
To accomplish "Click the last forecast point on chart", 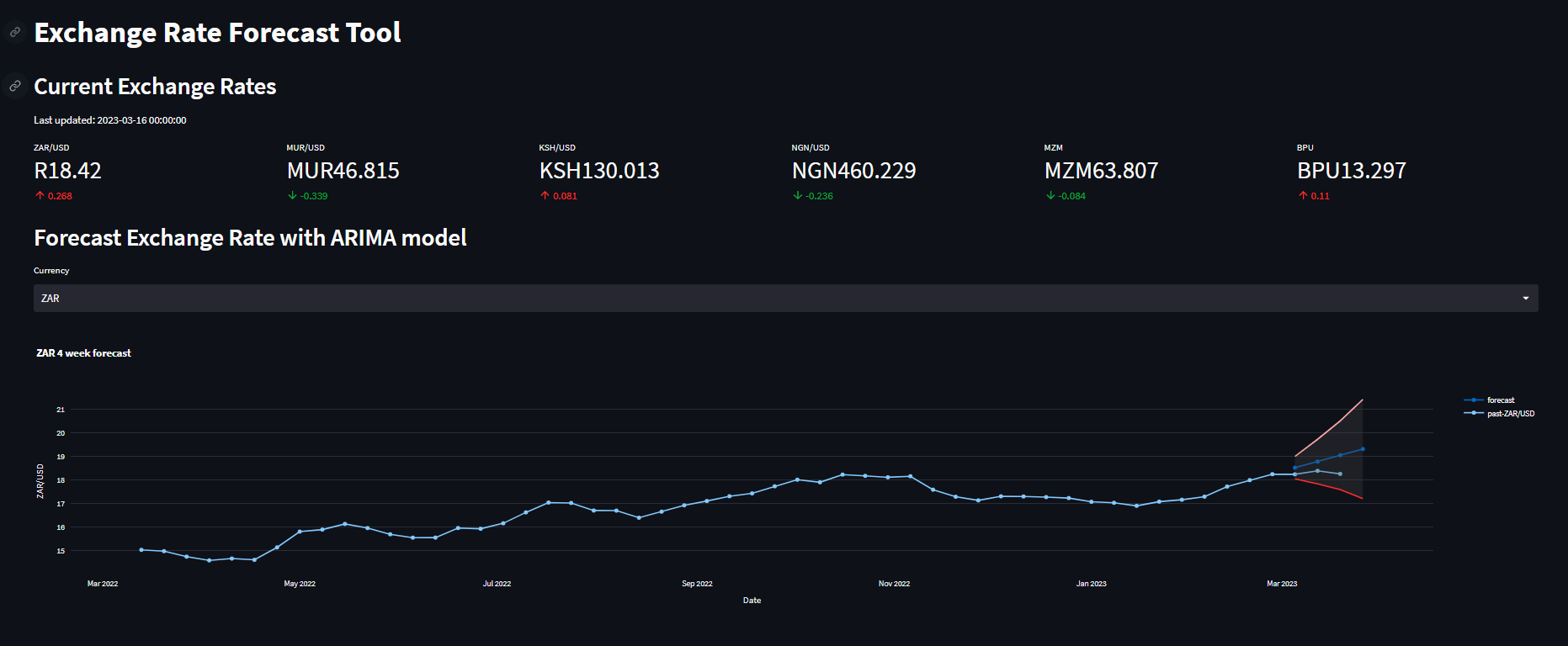I will pos(1363,449).
